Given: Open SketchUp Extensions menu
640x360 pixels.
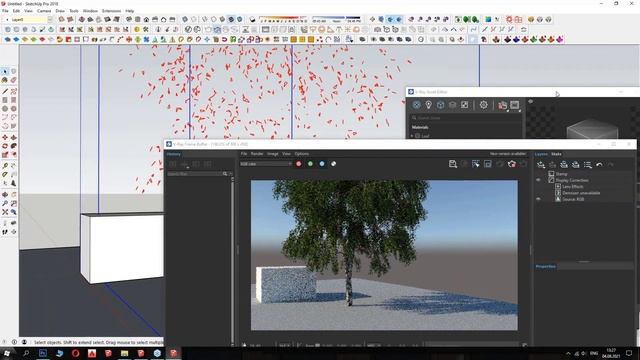Looking at the screenshot, I should [111, 11].
